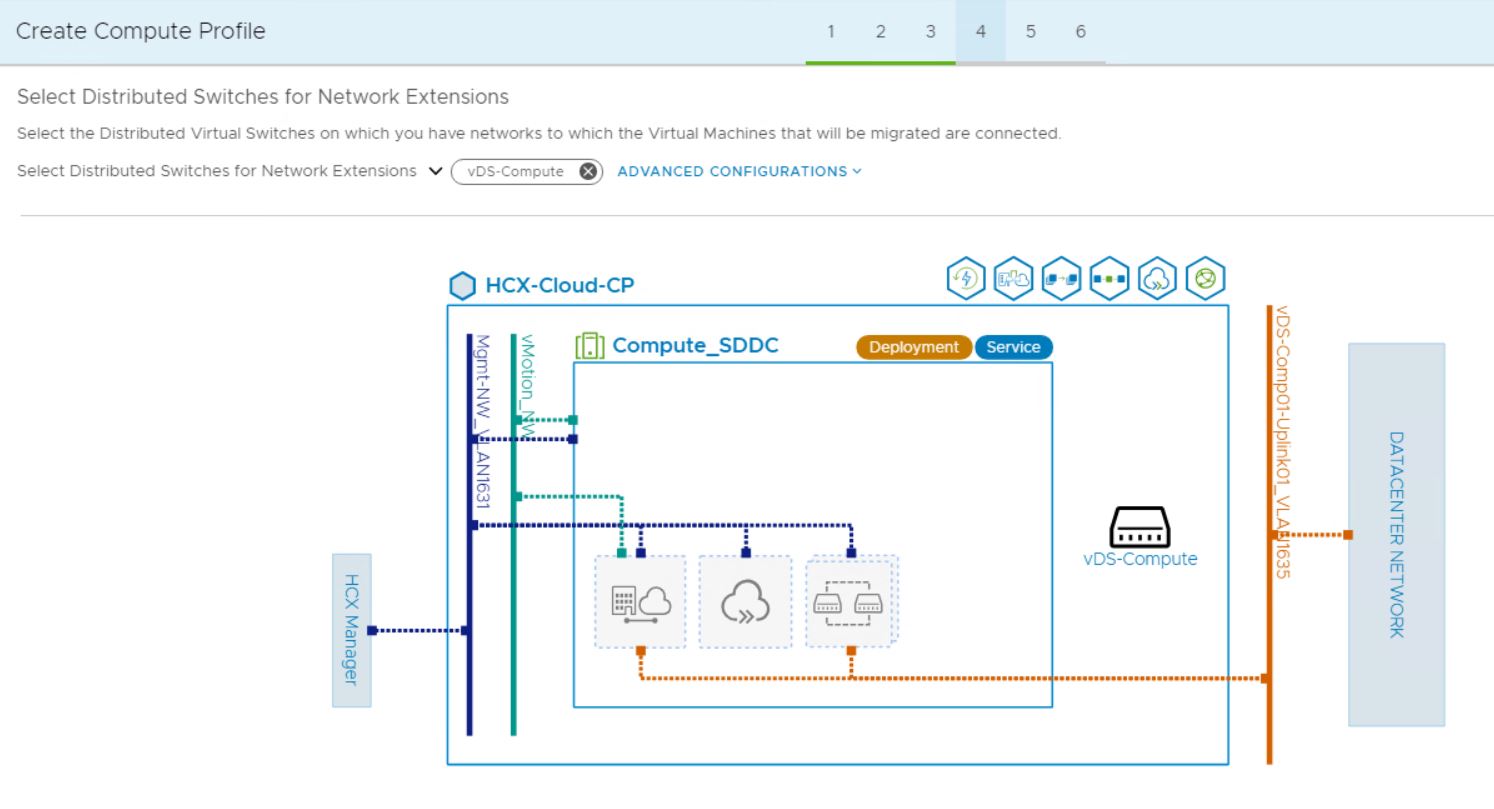
Task: Expand the Advanced Configurations chevron
Action: (856, 171)
